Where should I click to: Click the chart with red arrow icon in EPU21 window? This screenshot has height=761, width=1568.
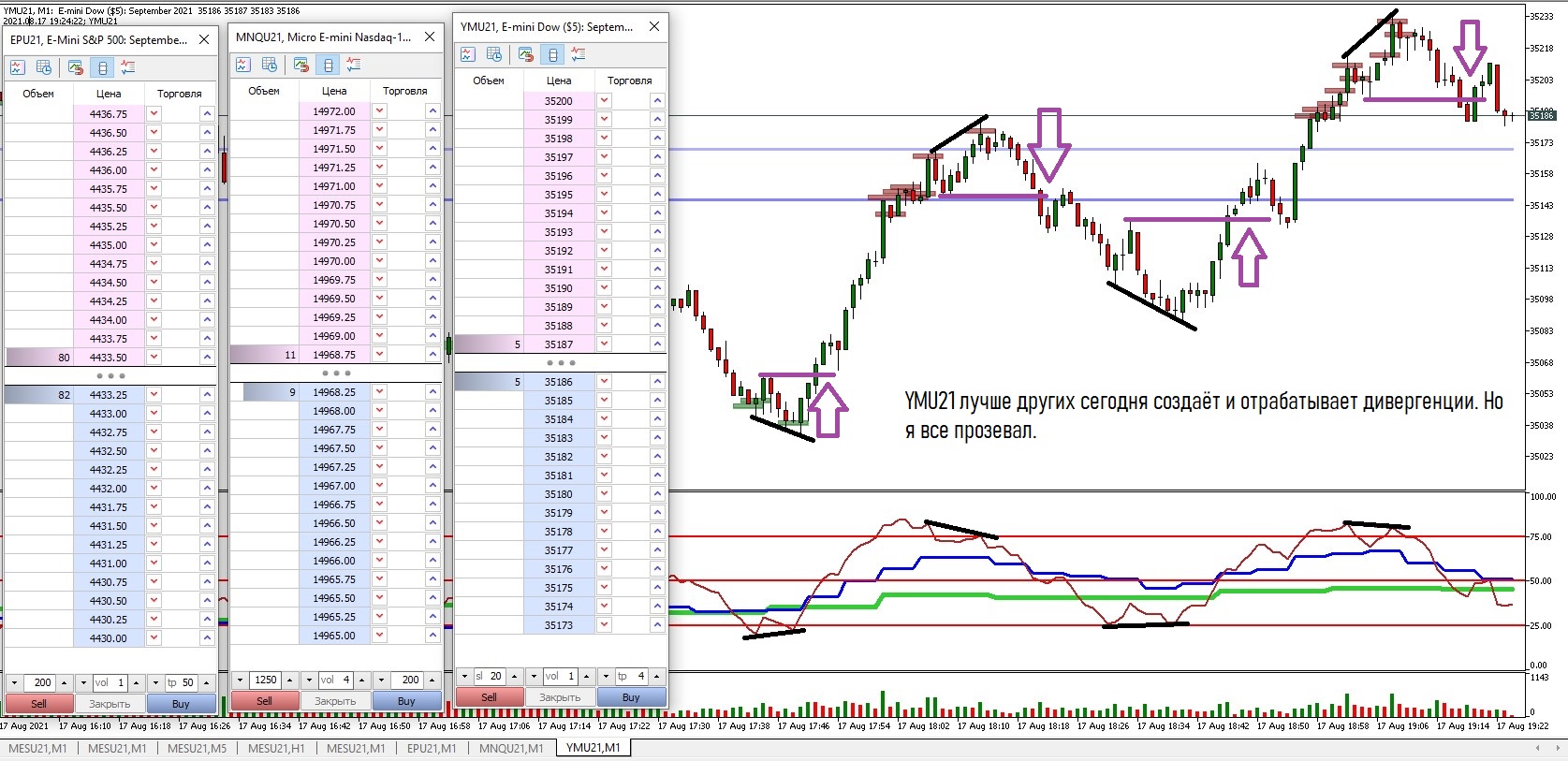click(x=76, y=67)
